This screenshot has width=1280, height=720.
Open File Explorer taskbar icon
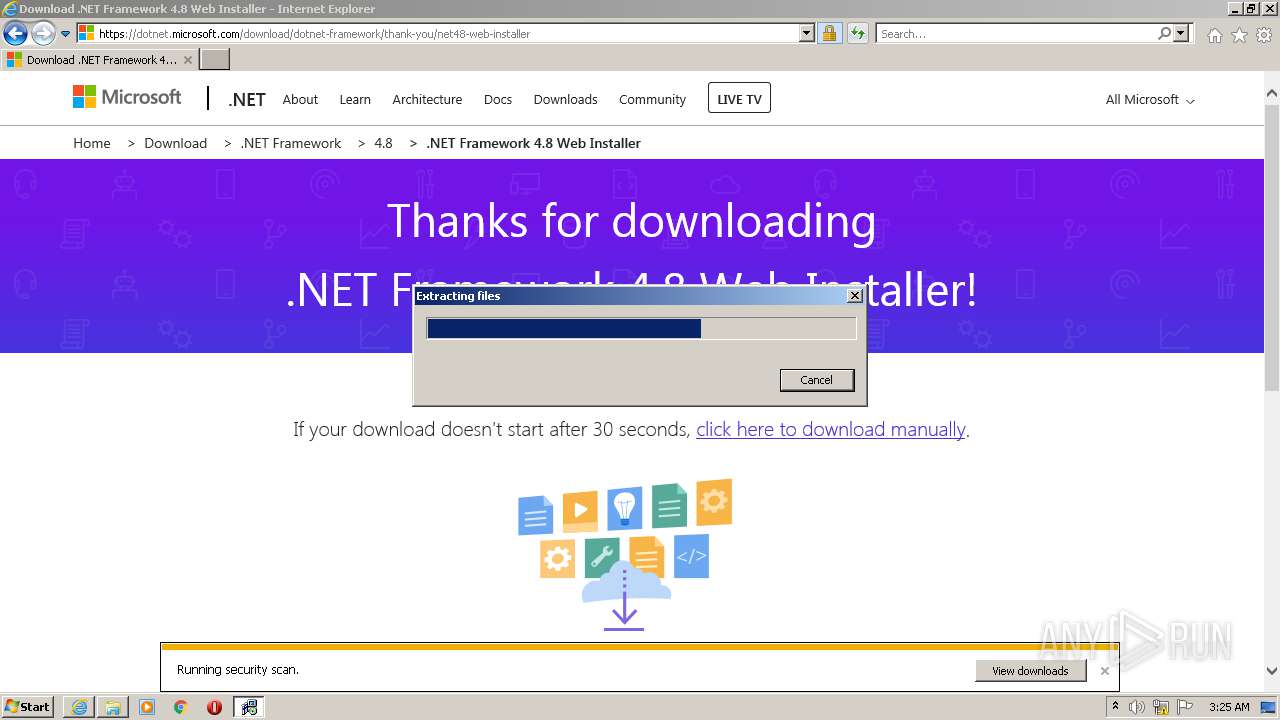point(113,707)
